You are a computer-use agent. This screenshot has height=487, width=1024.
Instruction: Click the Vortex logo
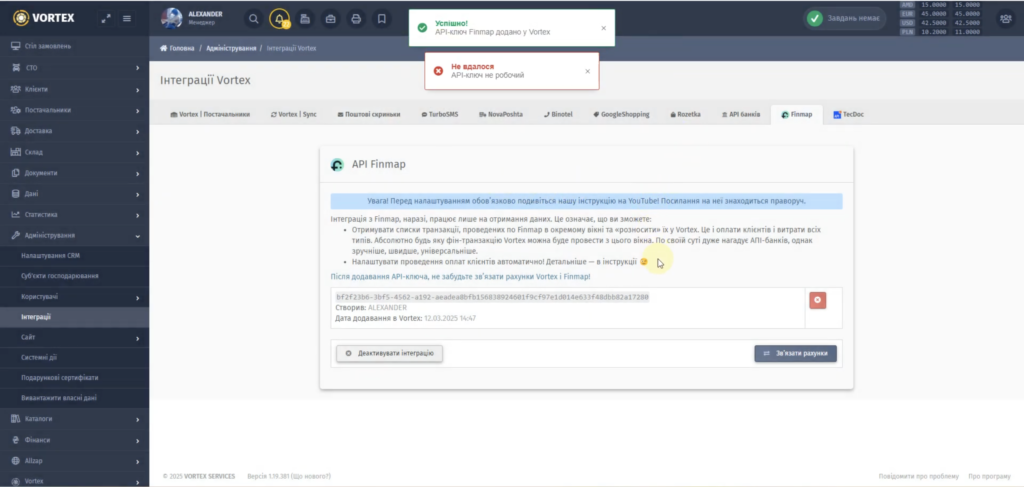(x=44, y=18)
